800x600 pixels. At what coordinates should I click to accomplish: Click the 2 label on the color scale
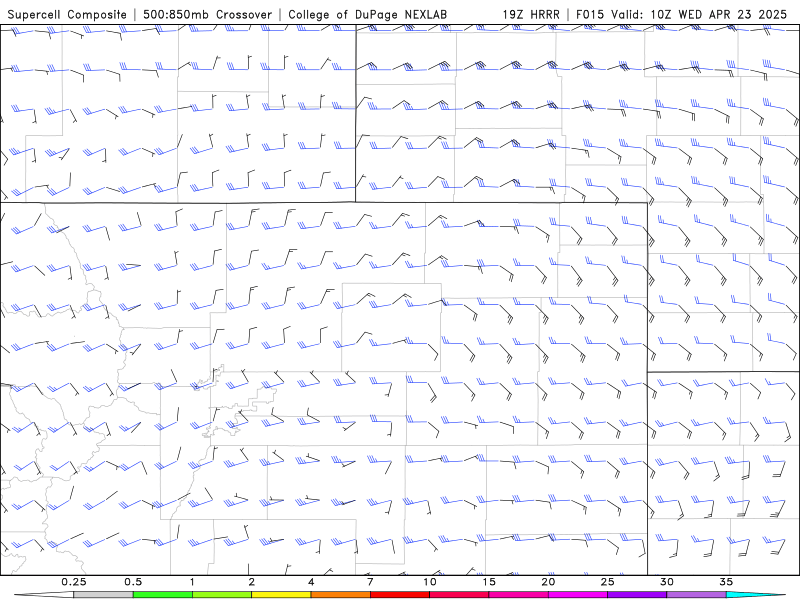coord(252,582)
